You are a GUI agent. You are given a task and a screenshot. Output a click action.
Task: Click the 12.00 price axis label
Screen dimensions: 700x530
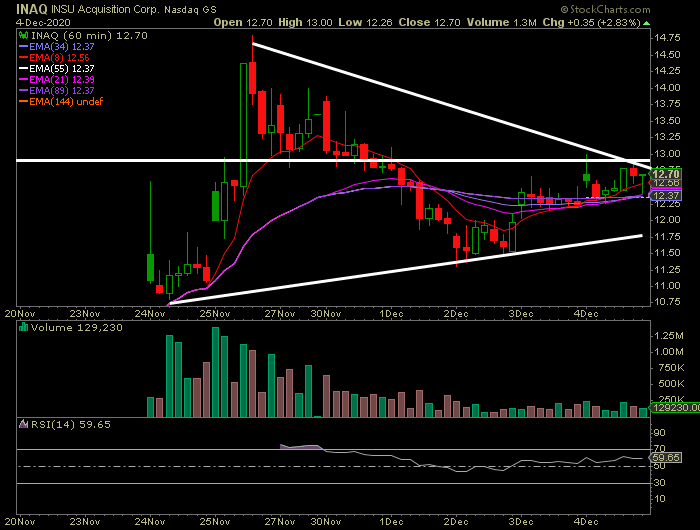pyautogui.click(x=667, y=220)
